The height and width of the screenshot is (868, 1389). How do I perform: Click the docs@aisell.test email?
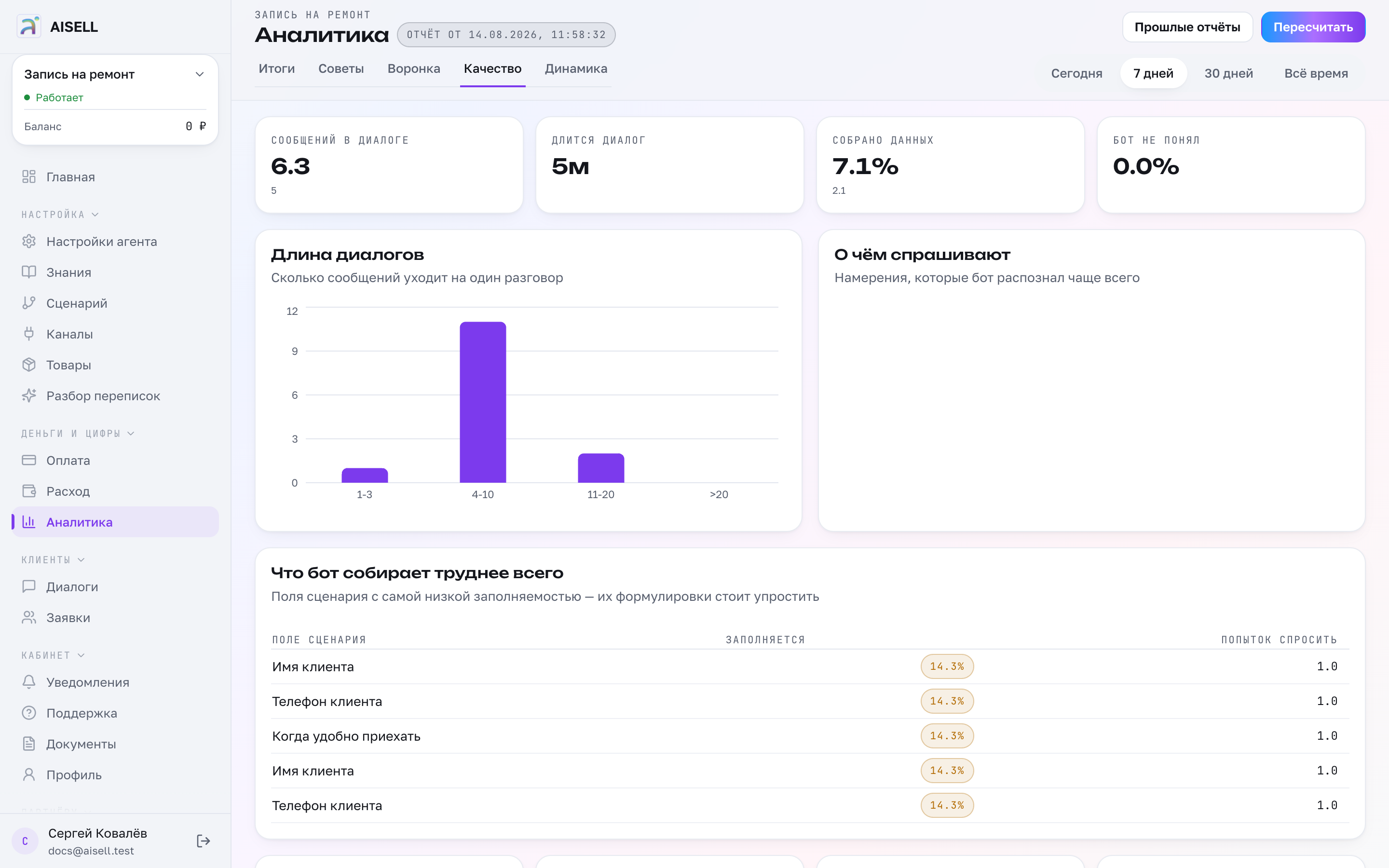[91, 851]
